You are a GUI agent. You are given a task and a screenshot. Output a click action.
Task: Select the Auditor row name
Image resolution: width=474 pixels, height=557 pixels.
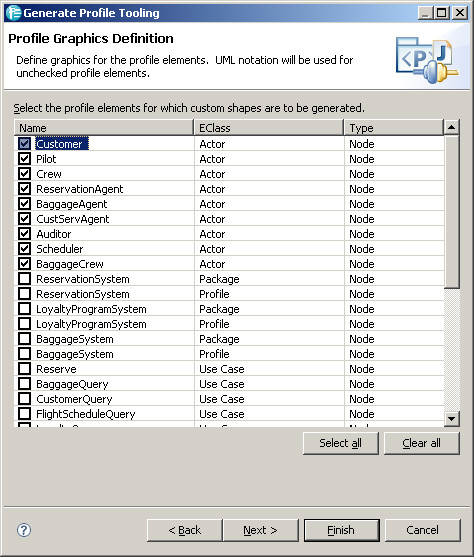(x=54, y=234)
